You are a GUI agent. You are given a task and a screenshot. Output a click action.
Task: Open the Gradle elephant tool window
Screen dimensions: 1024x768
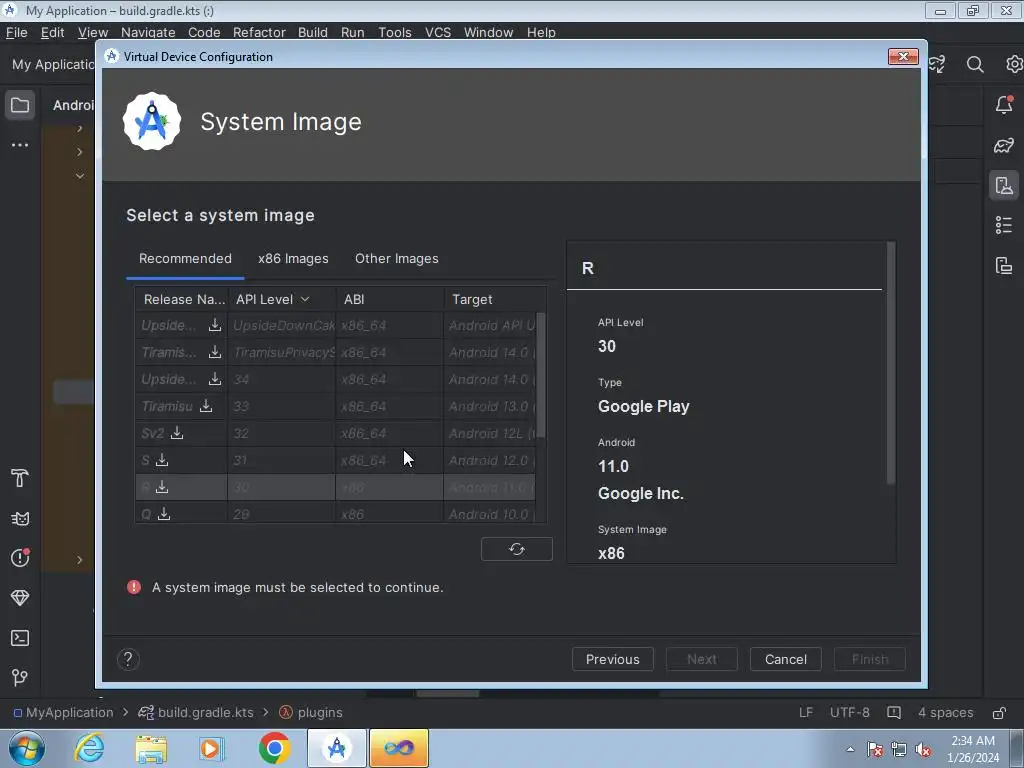(1004, 146)
